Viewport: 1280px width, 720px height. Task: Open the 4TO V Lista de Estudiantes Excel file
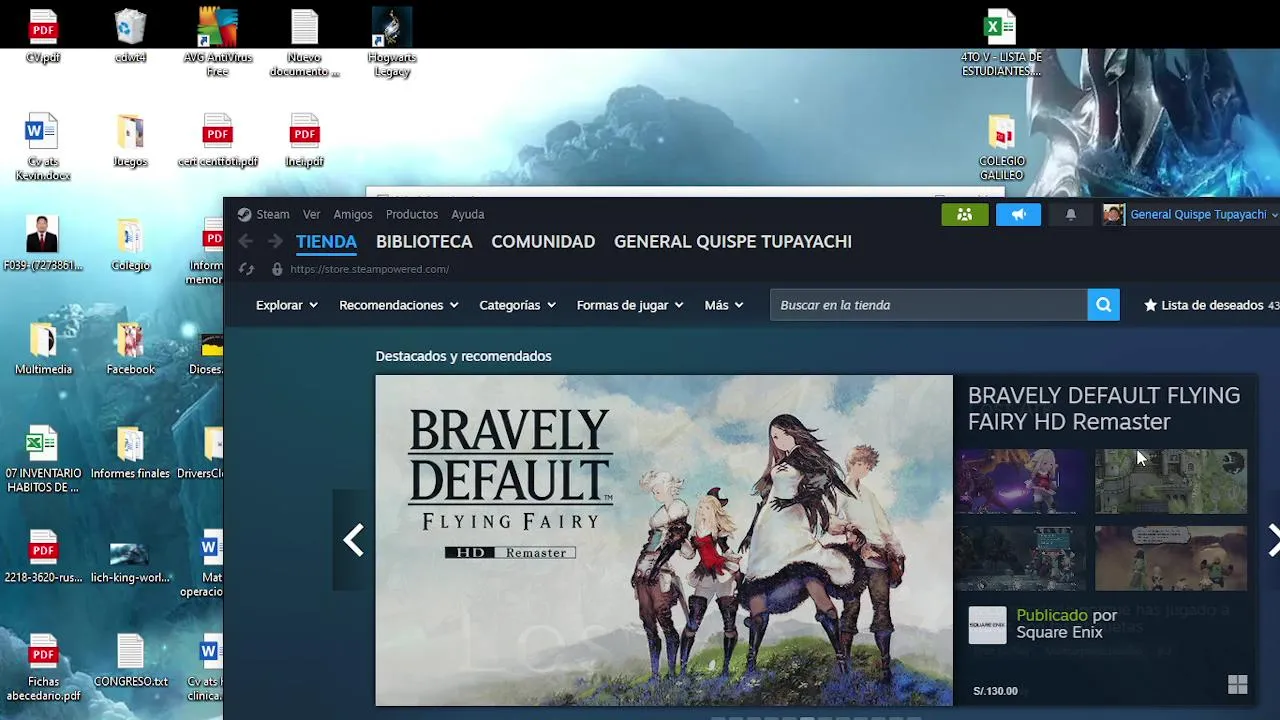pos(1001,43)
